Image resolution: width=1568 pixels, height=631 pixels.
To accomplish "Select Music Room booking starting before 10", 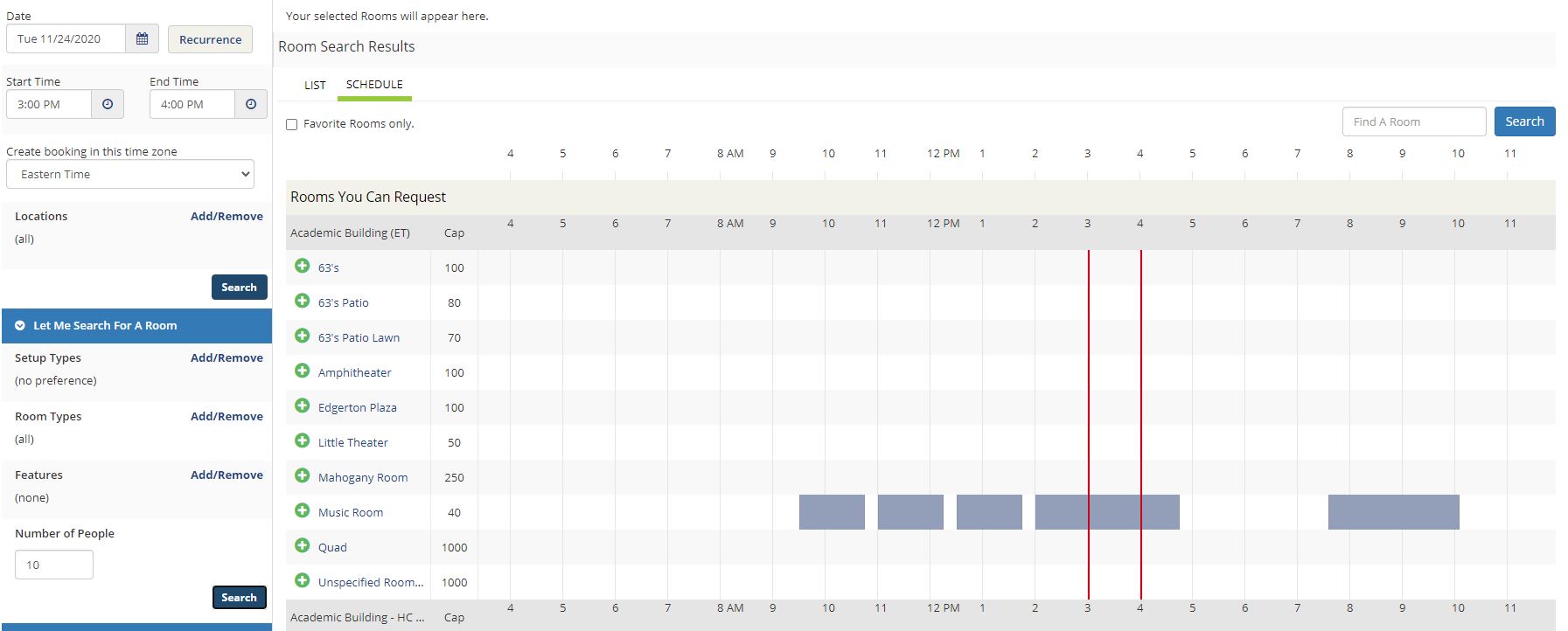I will pos(832,512).
